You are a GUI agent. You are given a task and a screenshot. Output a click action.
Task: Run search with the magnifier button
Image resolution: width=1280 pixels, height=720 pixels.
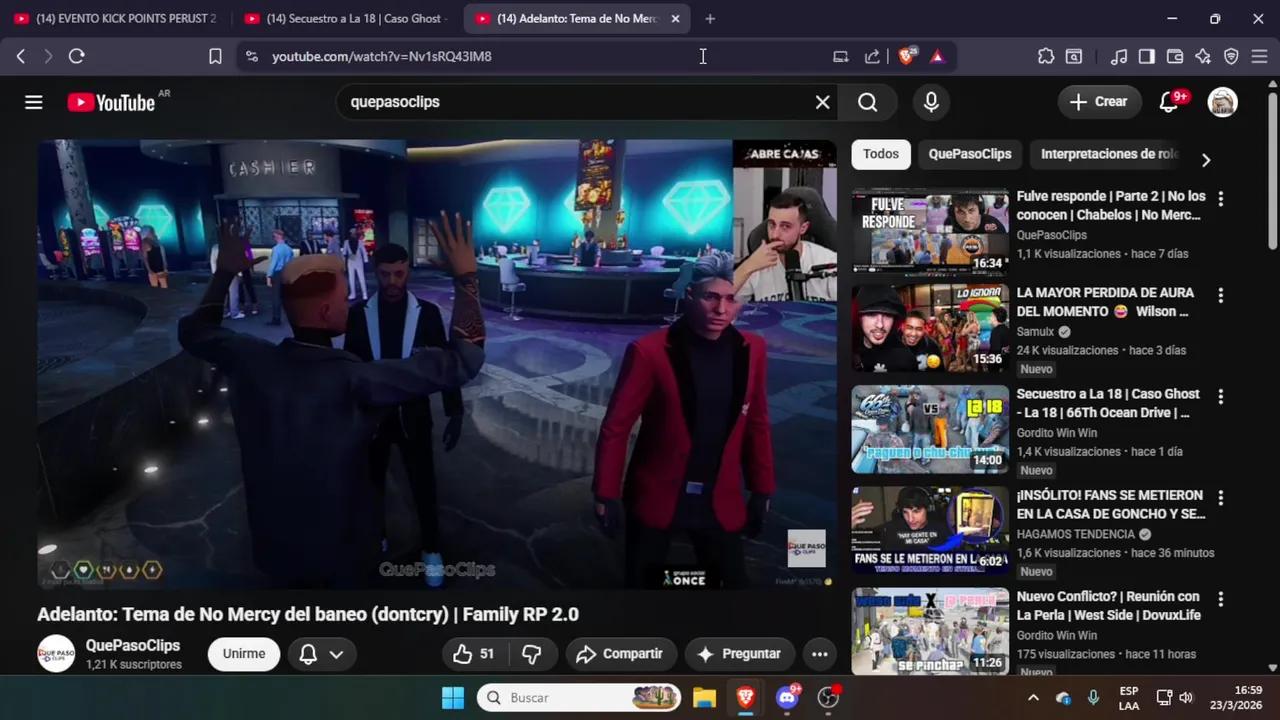867,102
